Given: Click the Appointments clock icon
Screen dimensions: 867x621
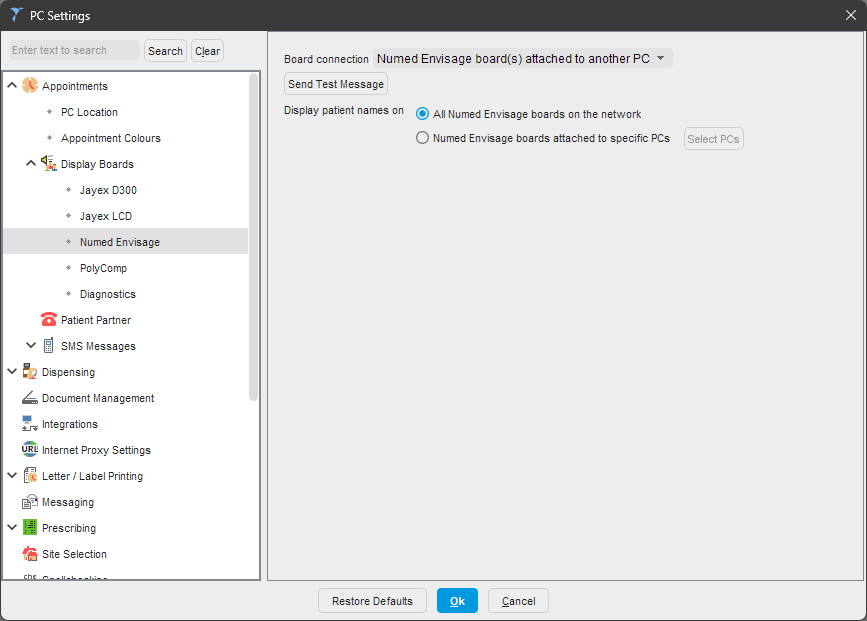Looking at the screenshot, I should pos(30,86).
